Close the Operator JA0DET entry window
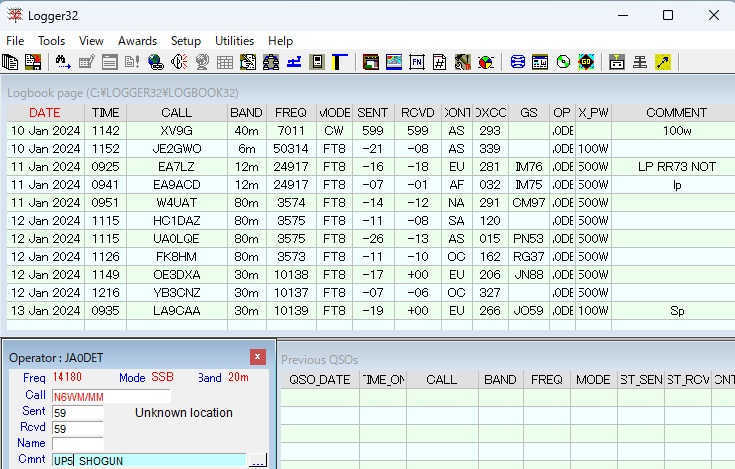Image resolution: width=735 pixels, height=469 pixels. (x=257, y=357)
